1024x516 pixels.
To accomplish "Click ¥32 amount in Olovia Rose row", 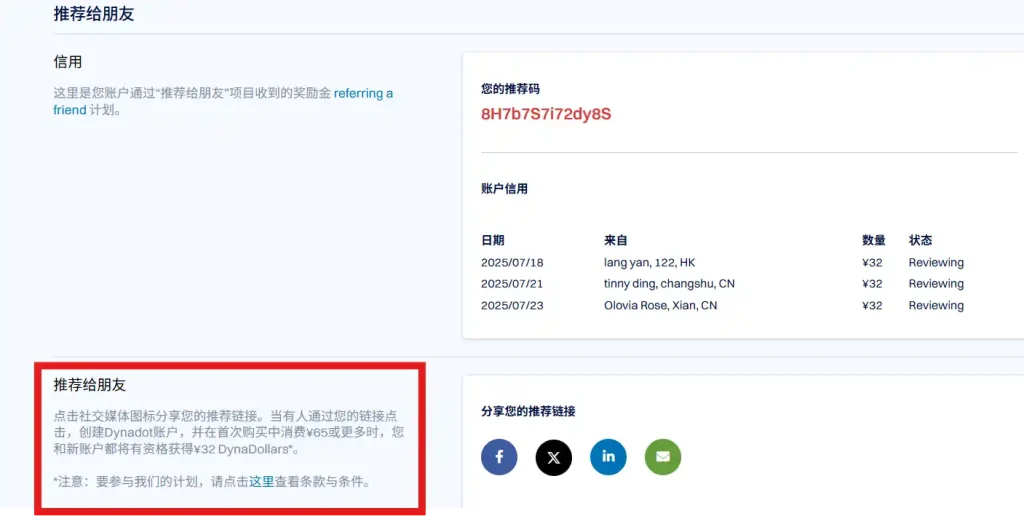I will [x=872, y=305].
